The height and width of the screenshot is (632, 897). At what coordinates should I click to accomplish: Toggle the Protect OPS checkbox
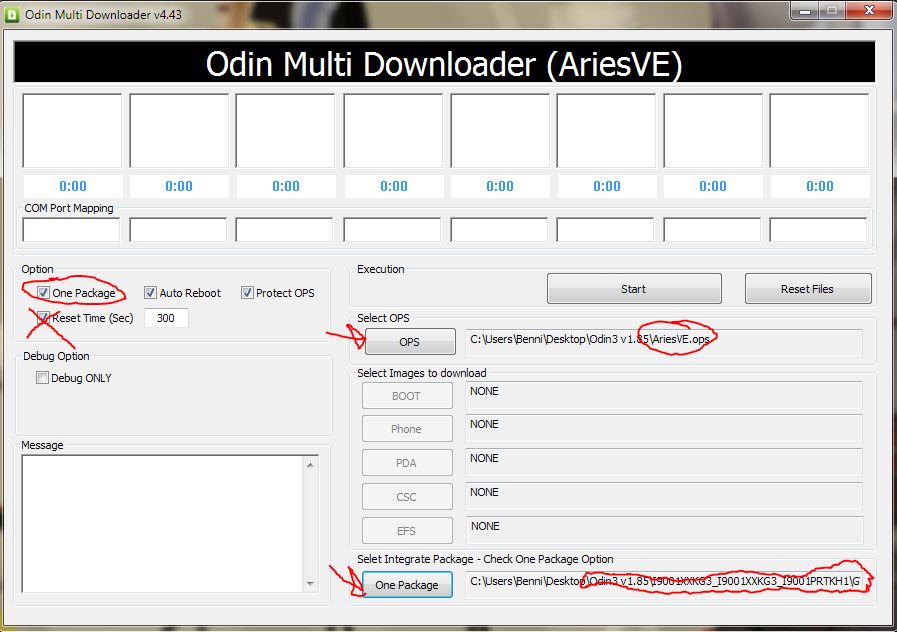click(x=247, y=293)
